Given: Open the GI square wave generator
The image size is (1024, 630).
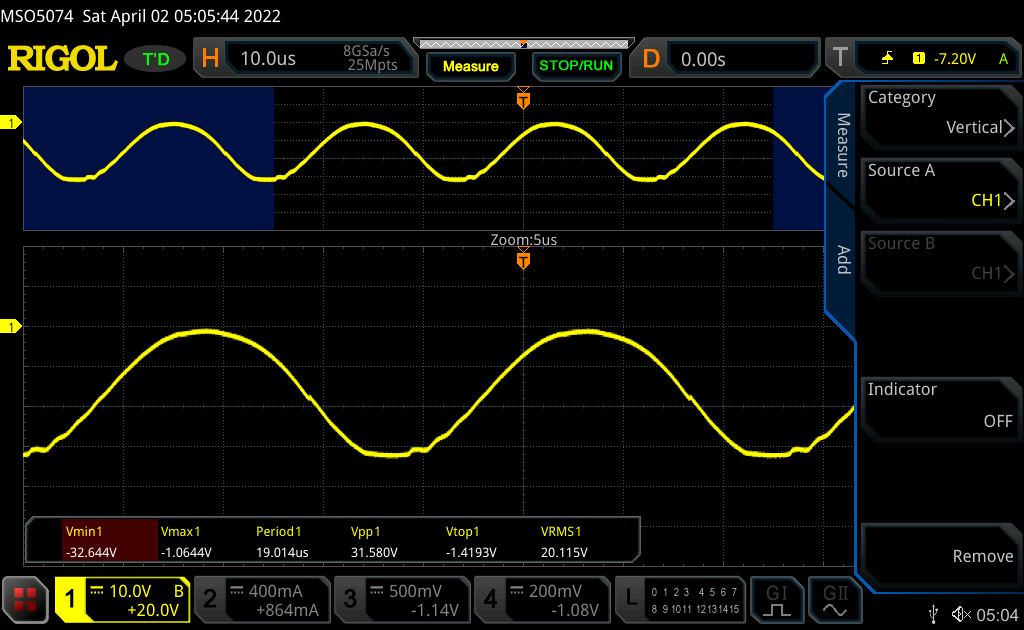Looking at the screenshot, I should click(776, 600).
